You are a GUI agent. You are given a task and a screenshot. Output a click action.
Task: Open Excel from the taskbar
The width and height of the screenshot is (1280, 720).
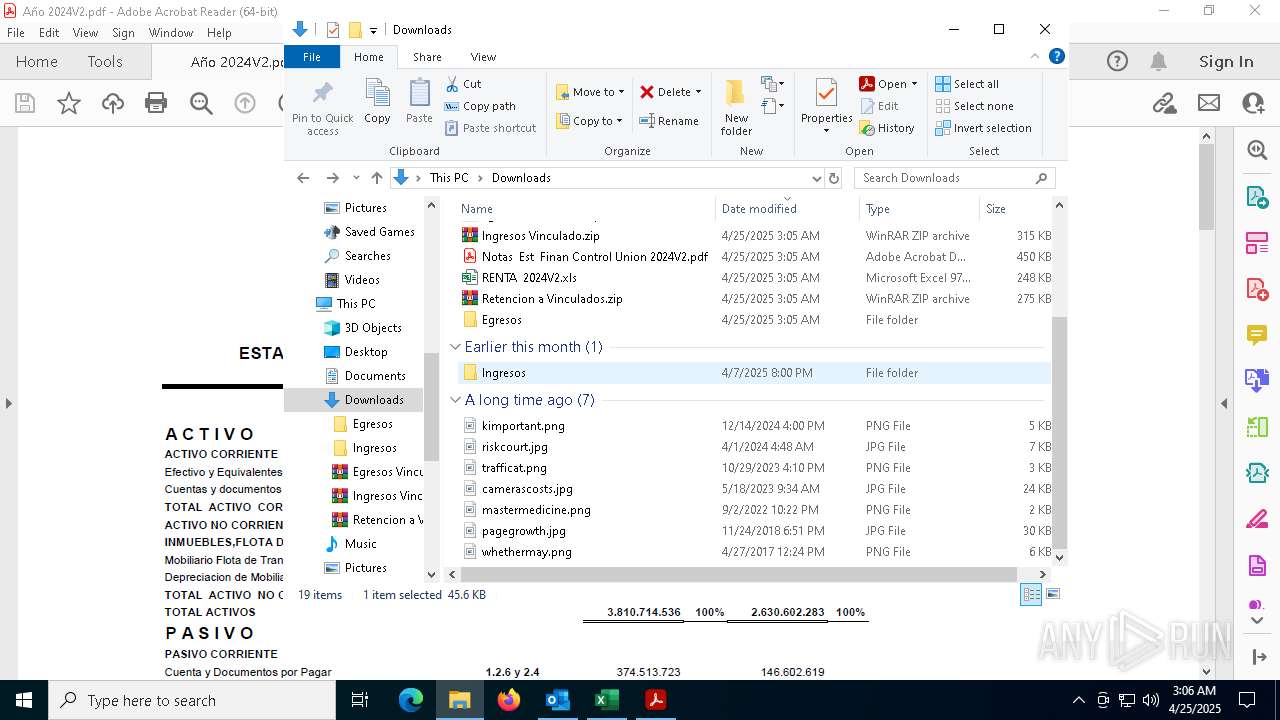click(606, 700)
